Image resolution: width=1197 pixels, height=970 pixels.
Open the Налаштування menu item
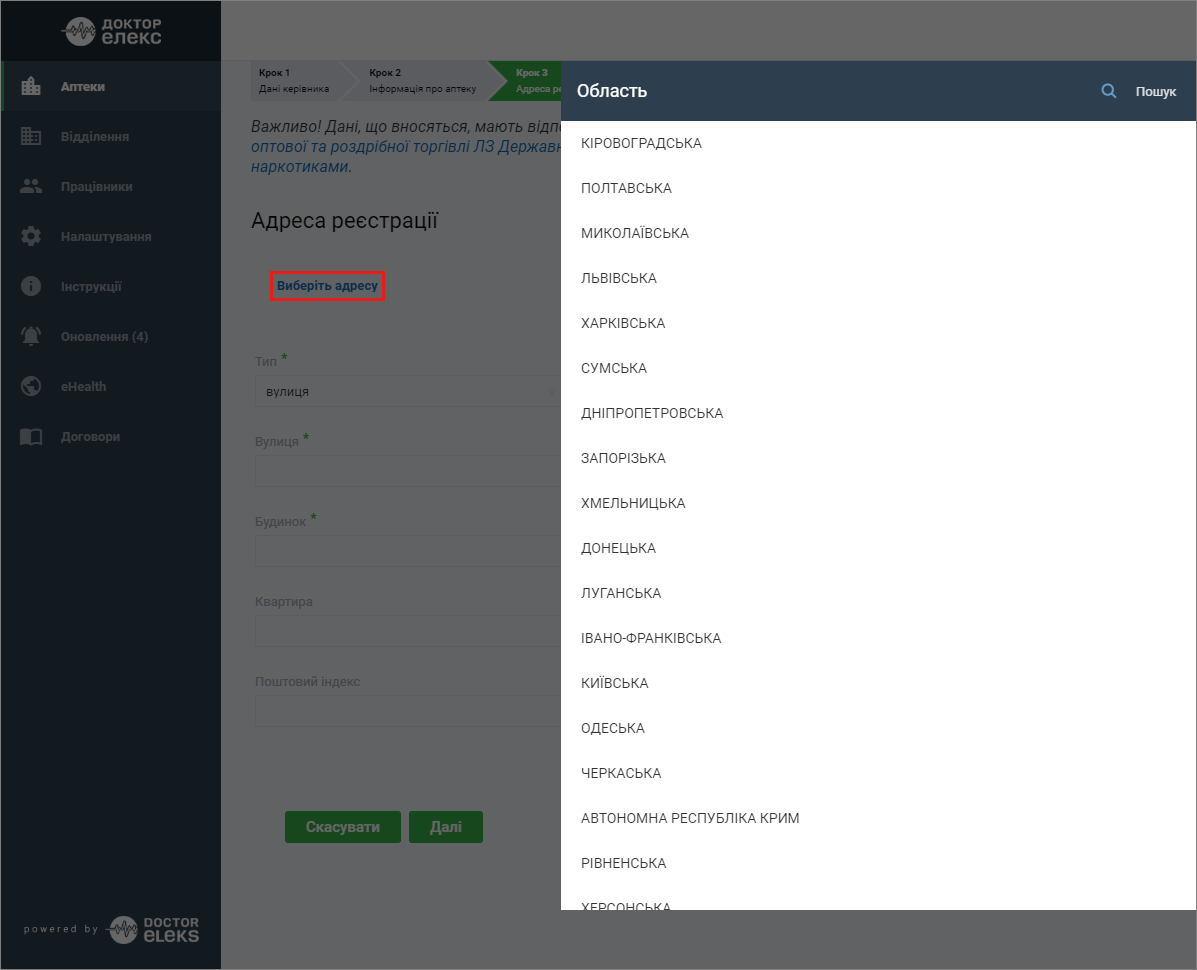111,237
